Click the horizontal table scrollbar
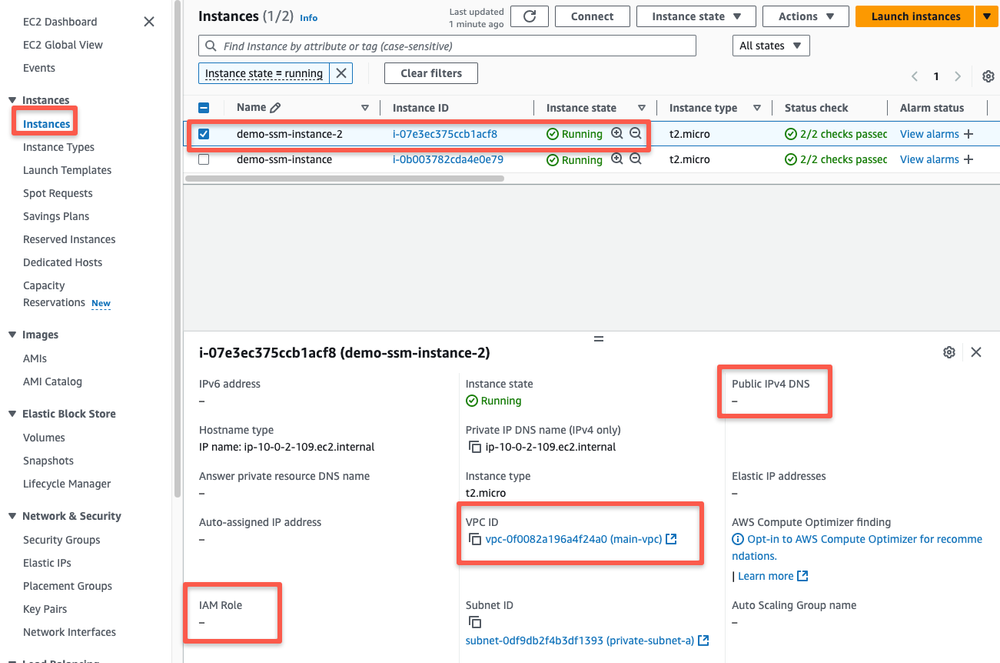The width and height of the screenshot is (1000, 663). click(344, 178)
